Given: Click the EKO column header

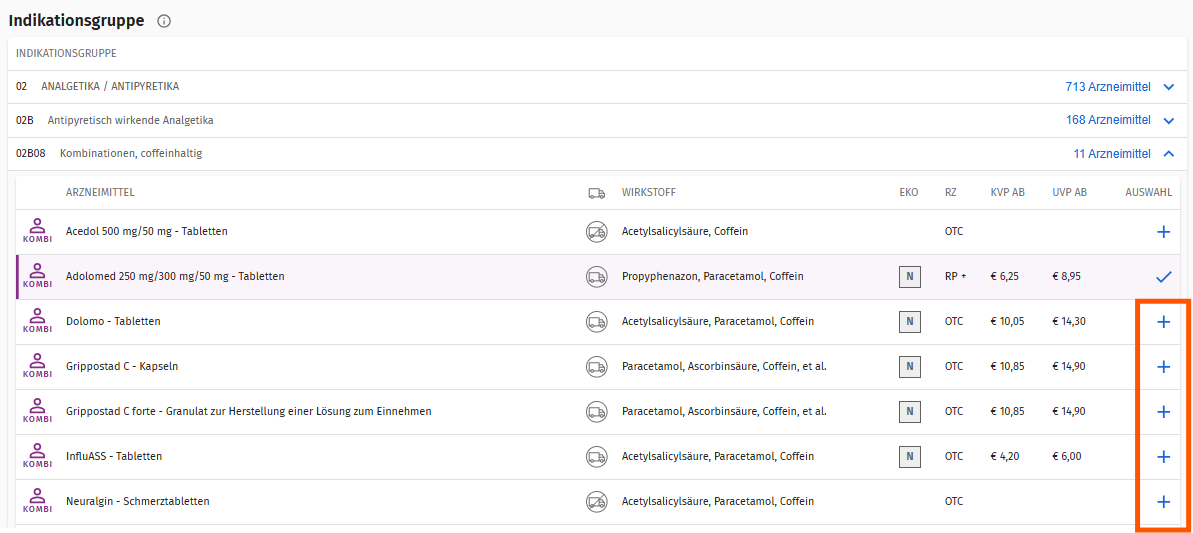Looking at the screenshot, I should [908, 193].
